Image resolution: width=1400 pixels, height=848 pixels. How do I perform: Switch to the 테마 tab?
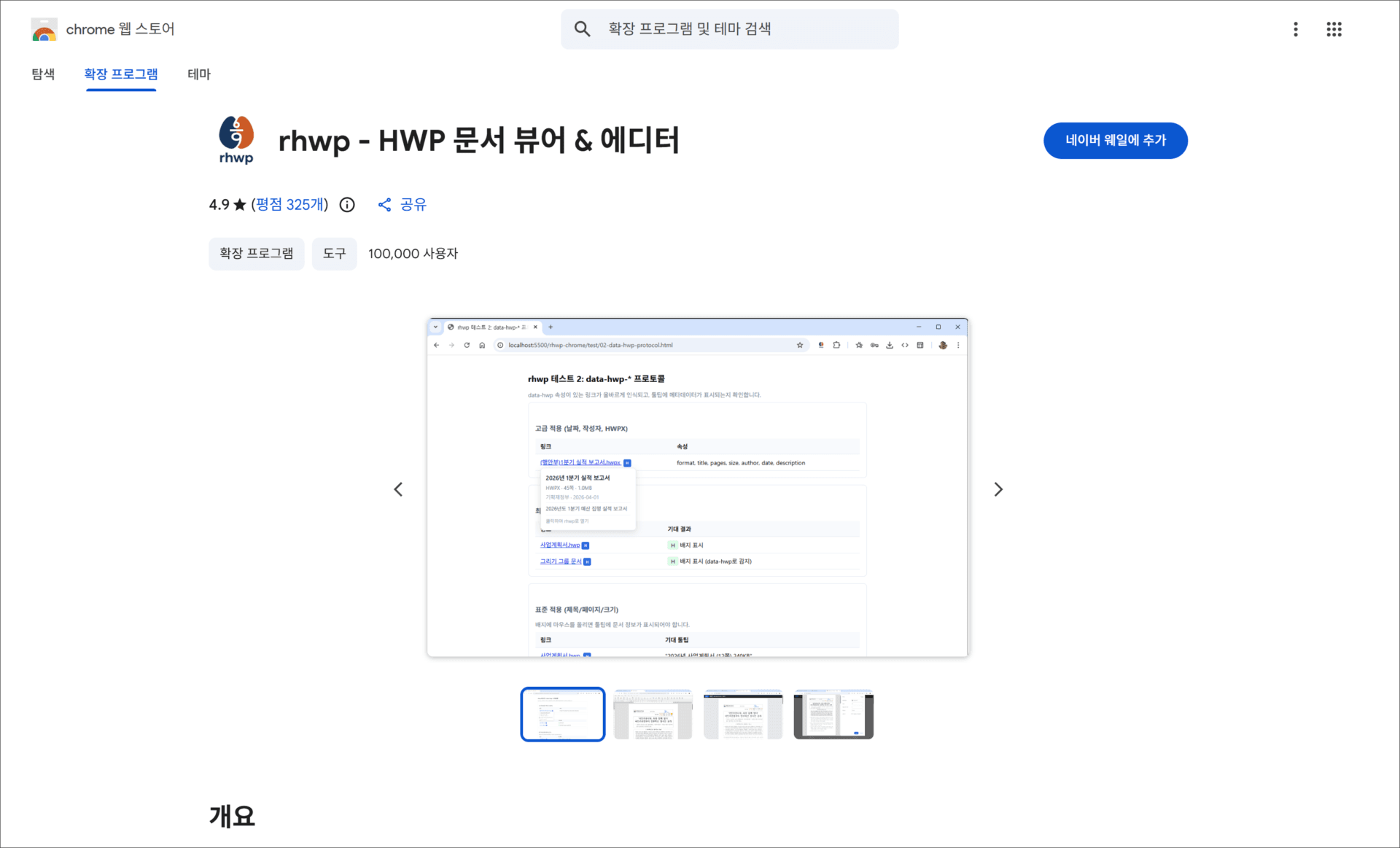[199, 74]
